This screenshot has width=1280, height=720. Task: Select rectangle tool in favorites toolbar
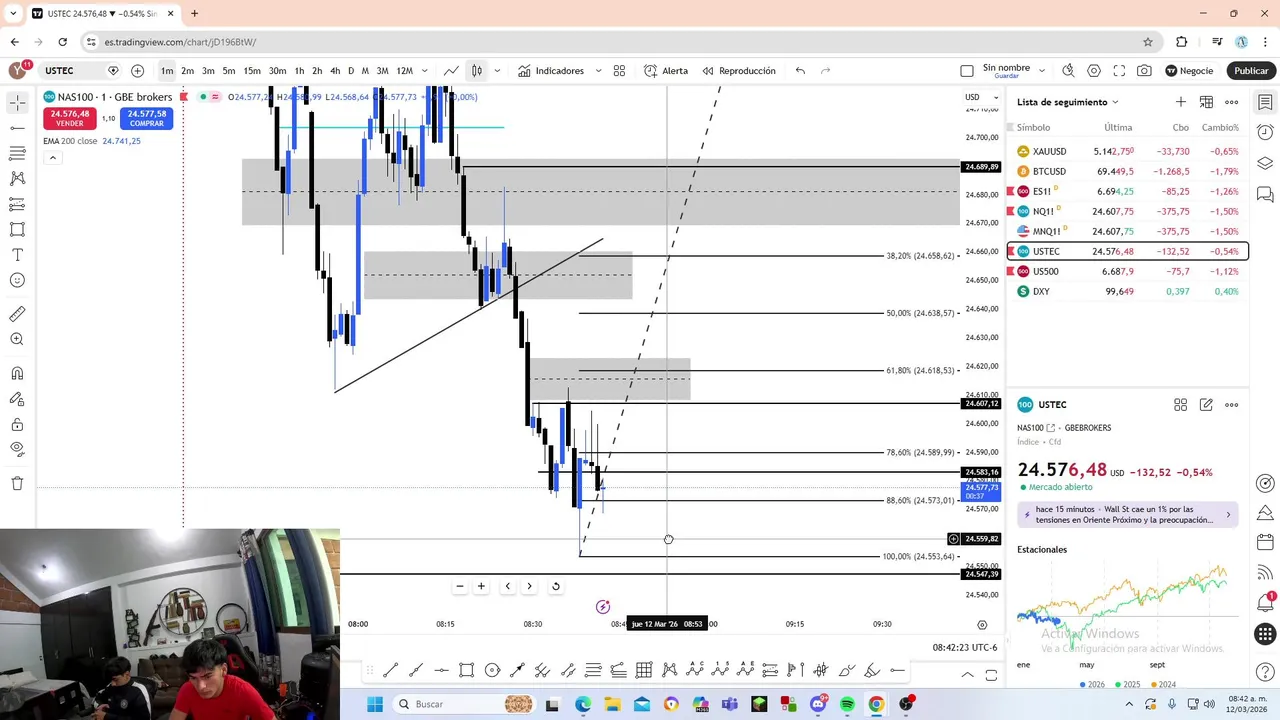(466, 670)
